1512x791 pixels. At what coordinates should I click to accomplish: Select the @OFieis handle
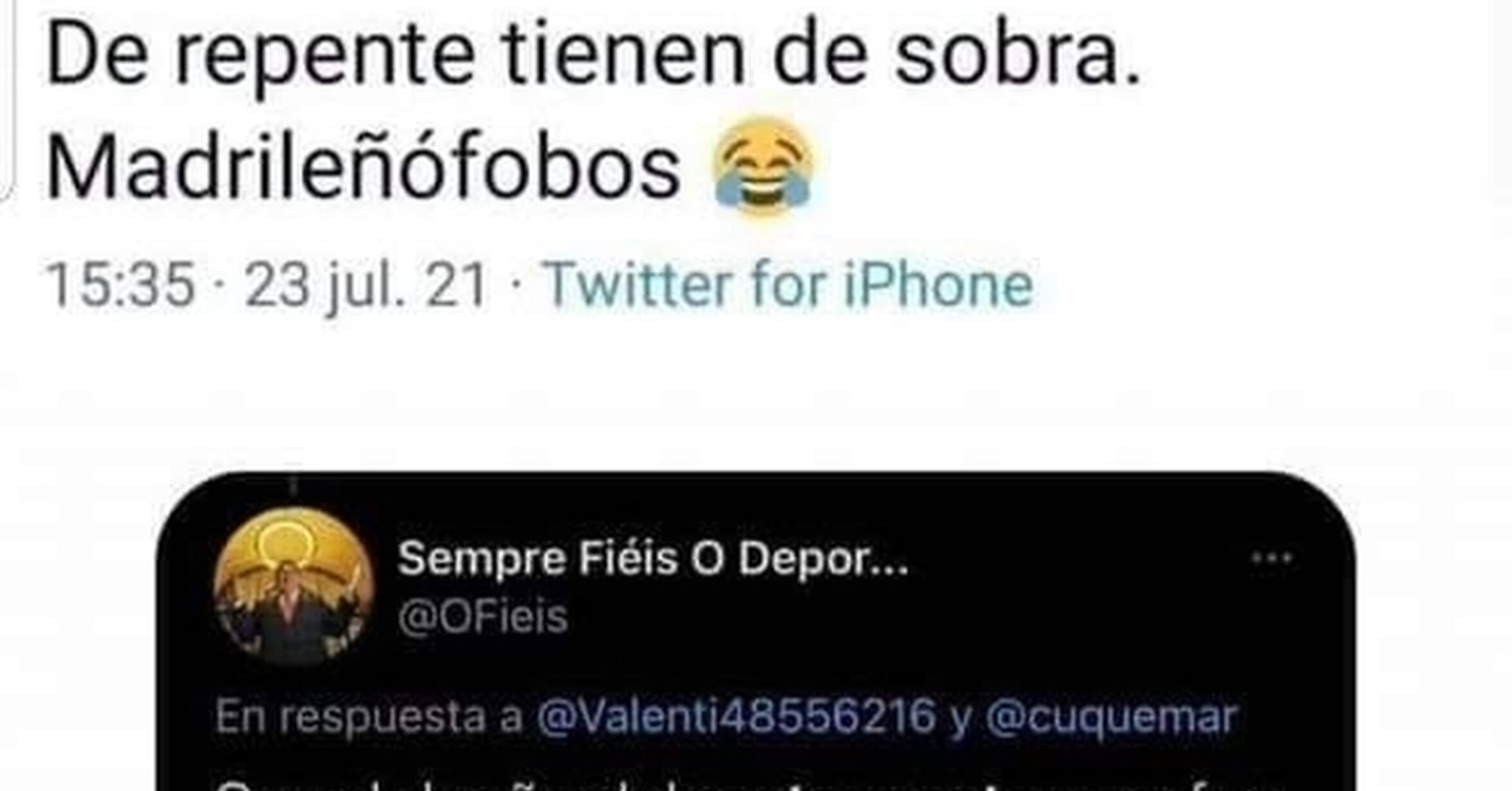pyautogui.click(x=483, y=616)
